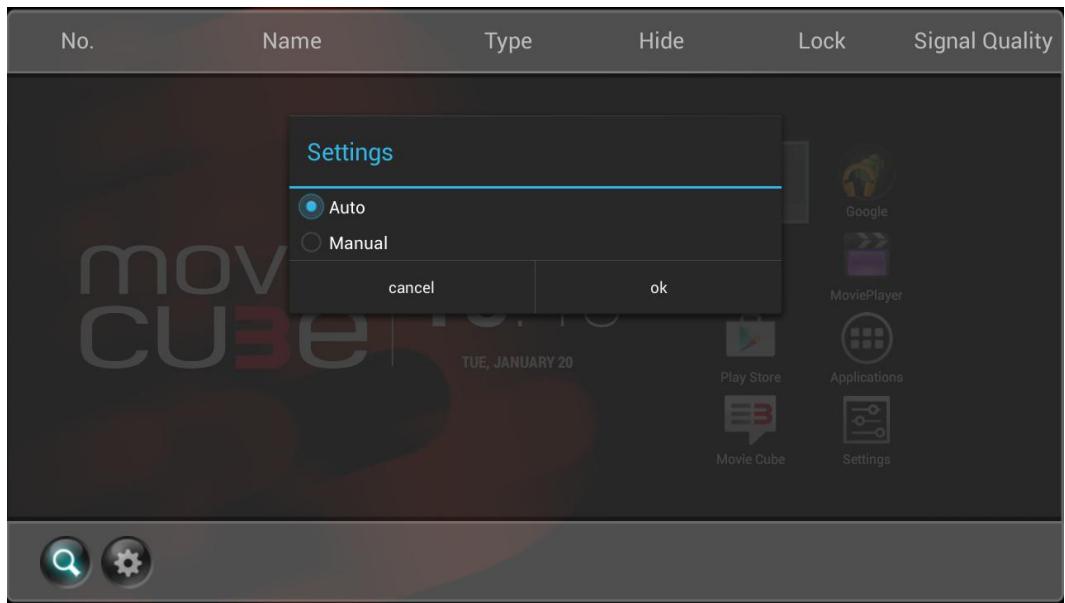This screenshot has width=1065, height=603.
Task: Choose the Manual radio option
Action: tap(311, 242)
